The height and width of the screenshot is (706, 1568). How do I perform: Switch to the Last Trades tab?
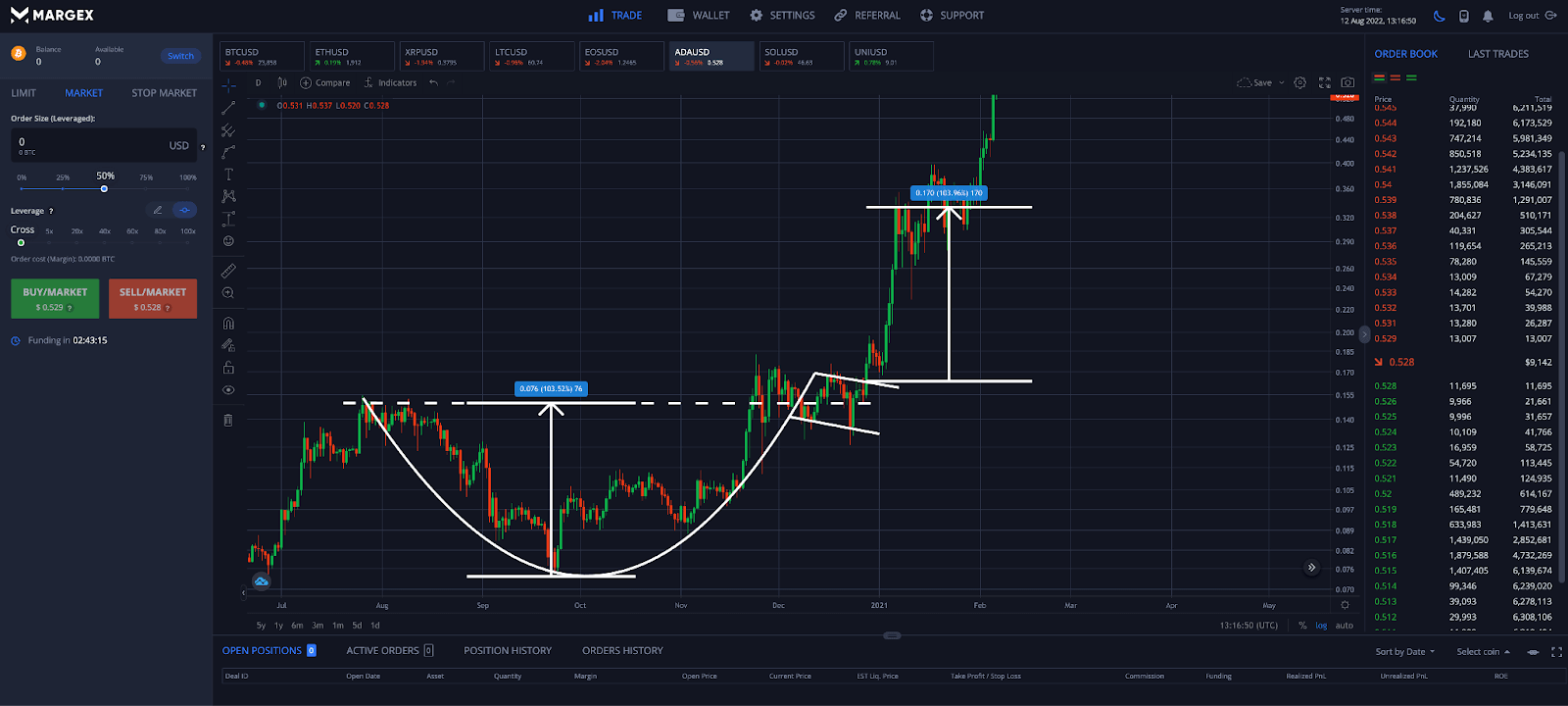coord(1497,54)
